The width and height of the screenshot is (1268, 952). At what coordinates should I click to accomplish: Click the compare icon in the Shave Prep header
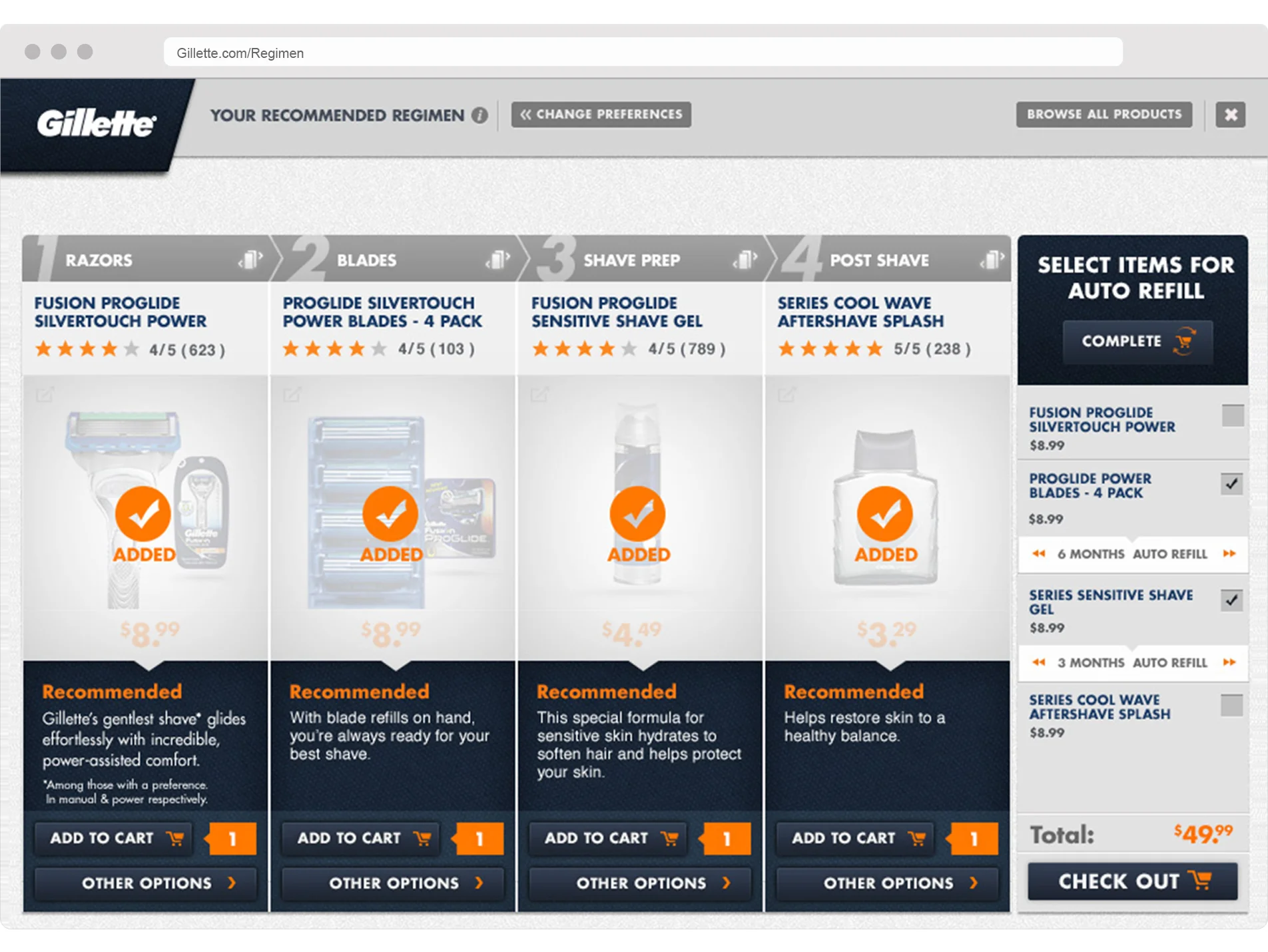click(x=745, y=260)
